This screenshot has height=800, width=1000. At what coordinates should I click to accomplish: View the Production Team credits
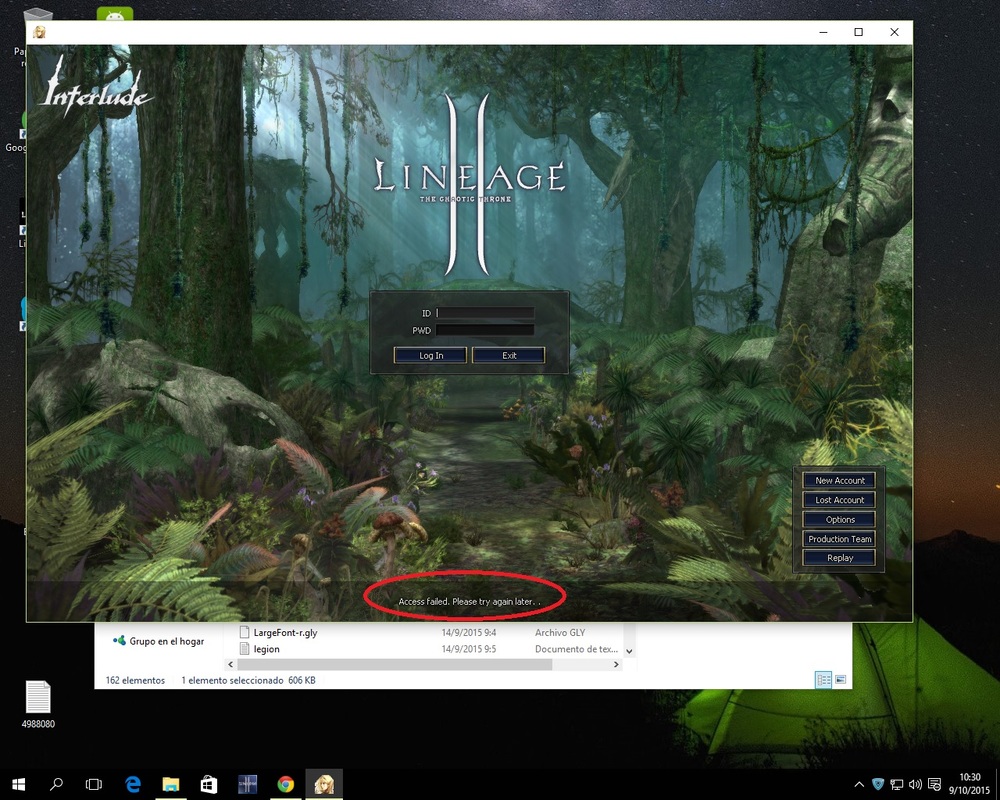tap(840, 539)
